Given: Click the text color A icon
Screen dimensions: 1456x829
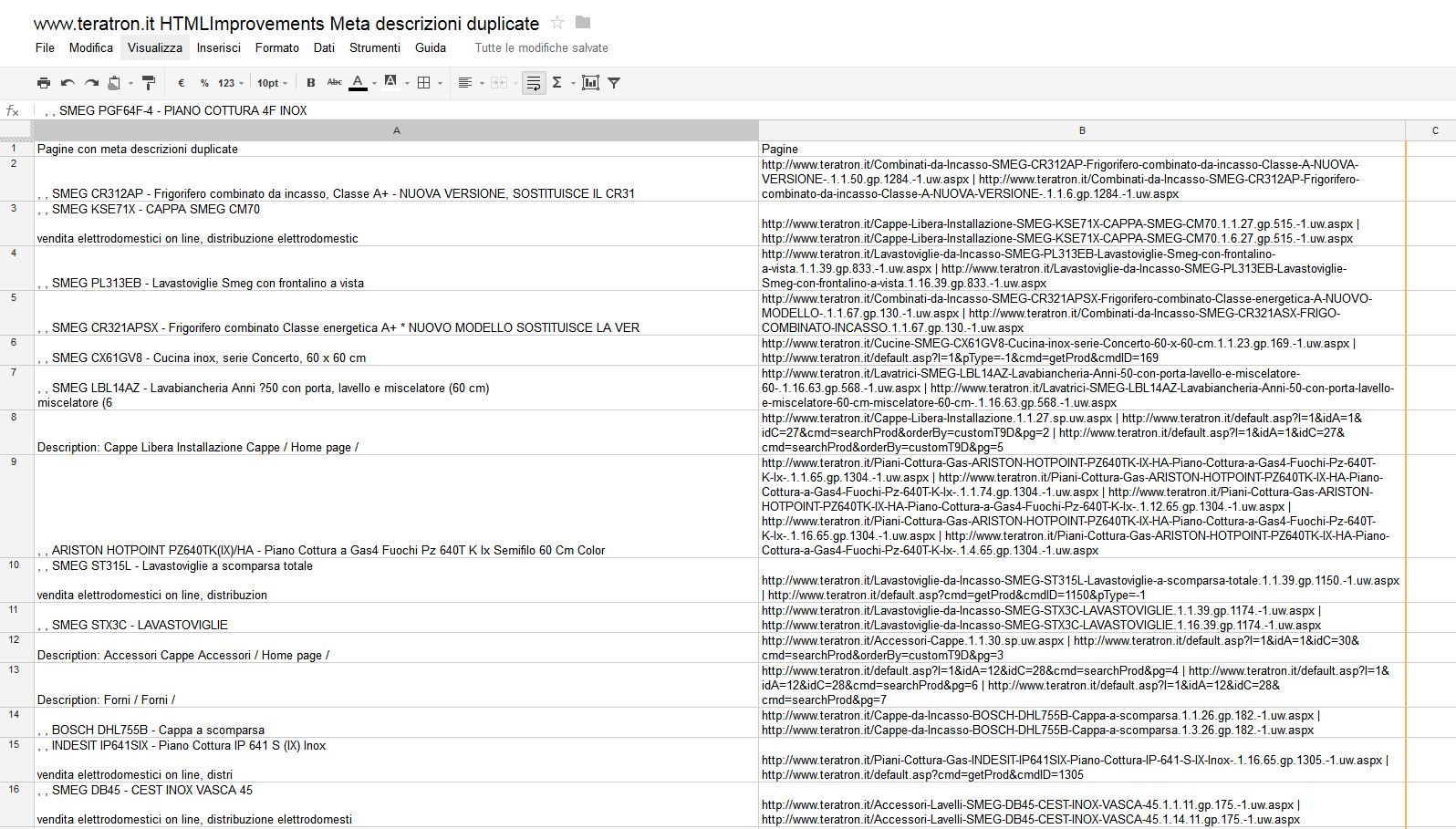Looking at the screenshot, I should [359, 83].
